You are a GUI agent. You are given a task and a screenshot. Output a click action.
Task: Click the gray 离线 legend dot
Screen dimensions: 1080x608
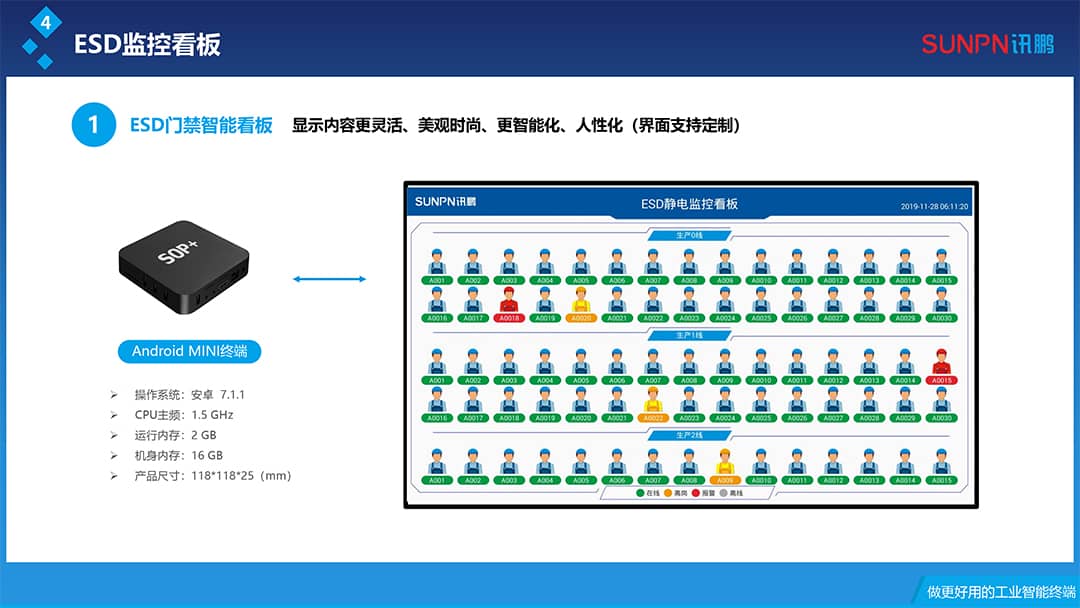tap(724, 494)
